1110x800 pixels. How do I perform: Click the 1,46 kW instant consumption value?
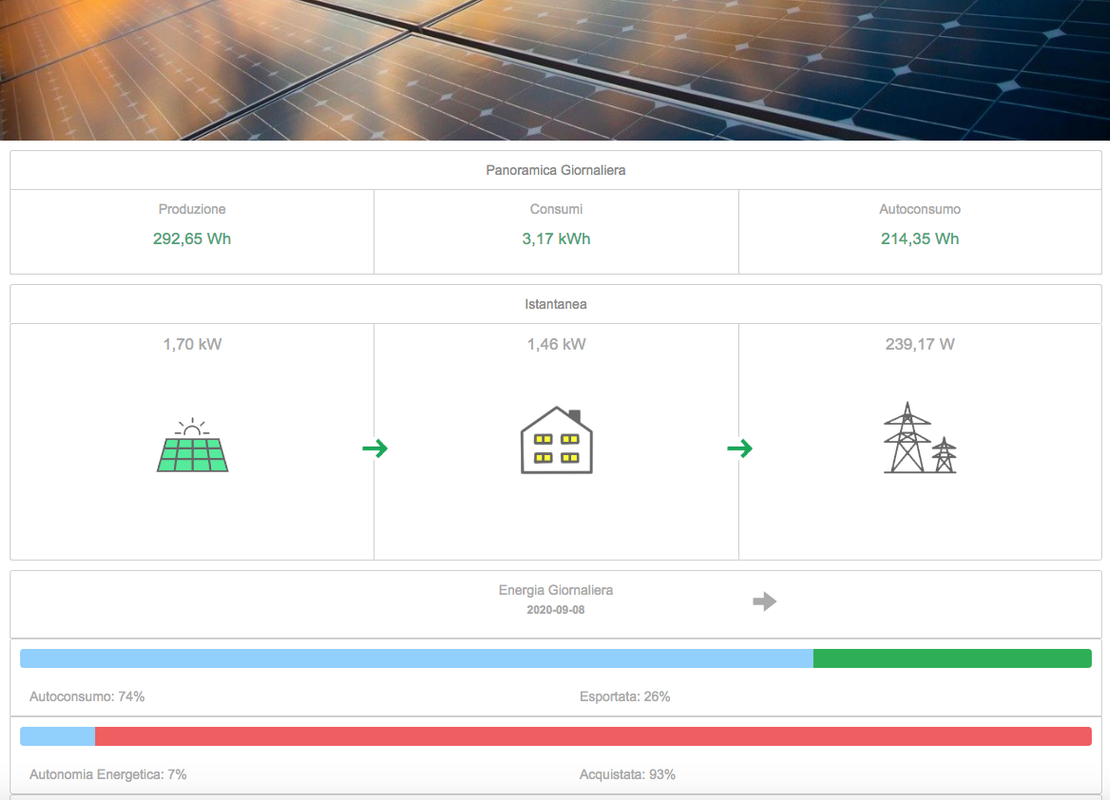pyautogui.click(x=556, y=344)
